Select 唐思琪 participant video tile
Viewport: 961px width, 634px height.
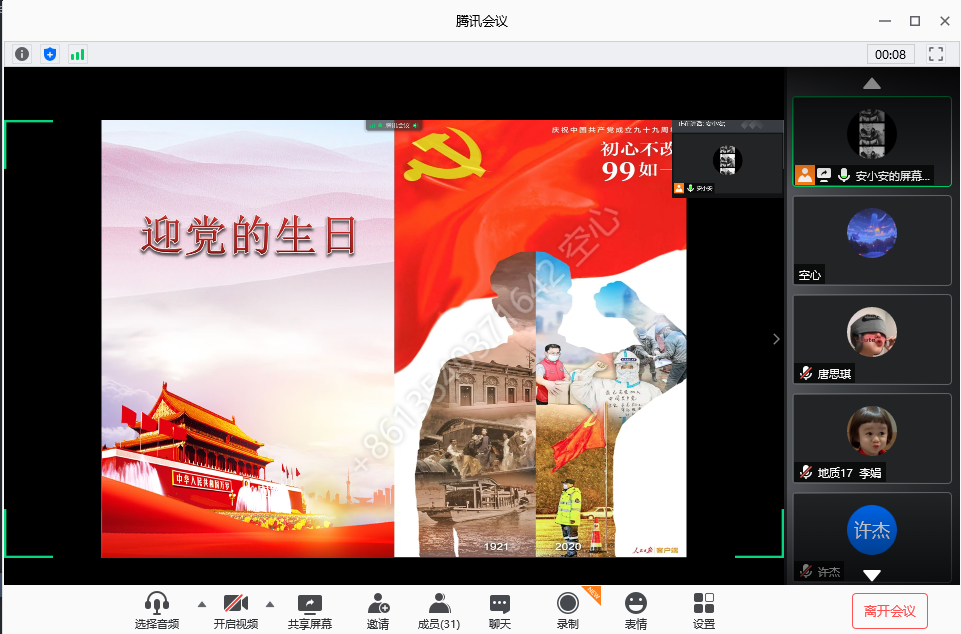tap(871, 337)
